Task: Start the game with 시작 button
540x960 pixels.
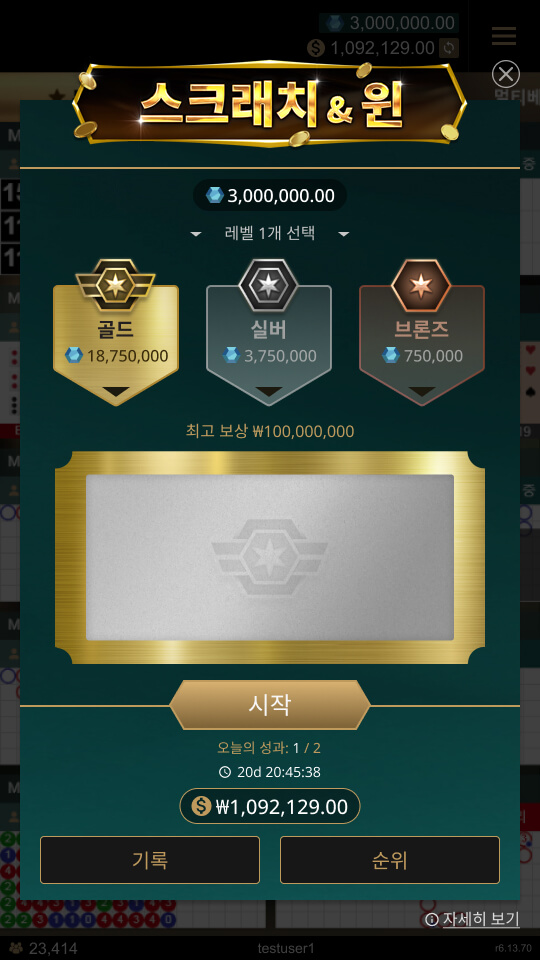Action: 270,705
